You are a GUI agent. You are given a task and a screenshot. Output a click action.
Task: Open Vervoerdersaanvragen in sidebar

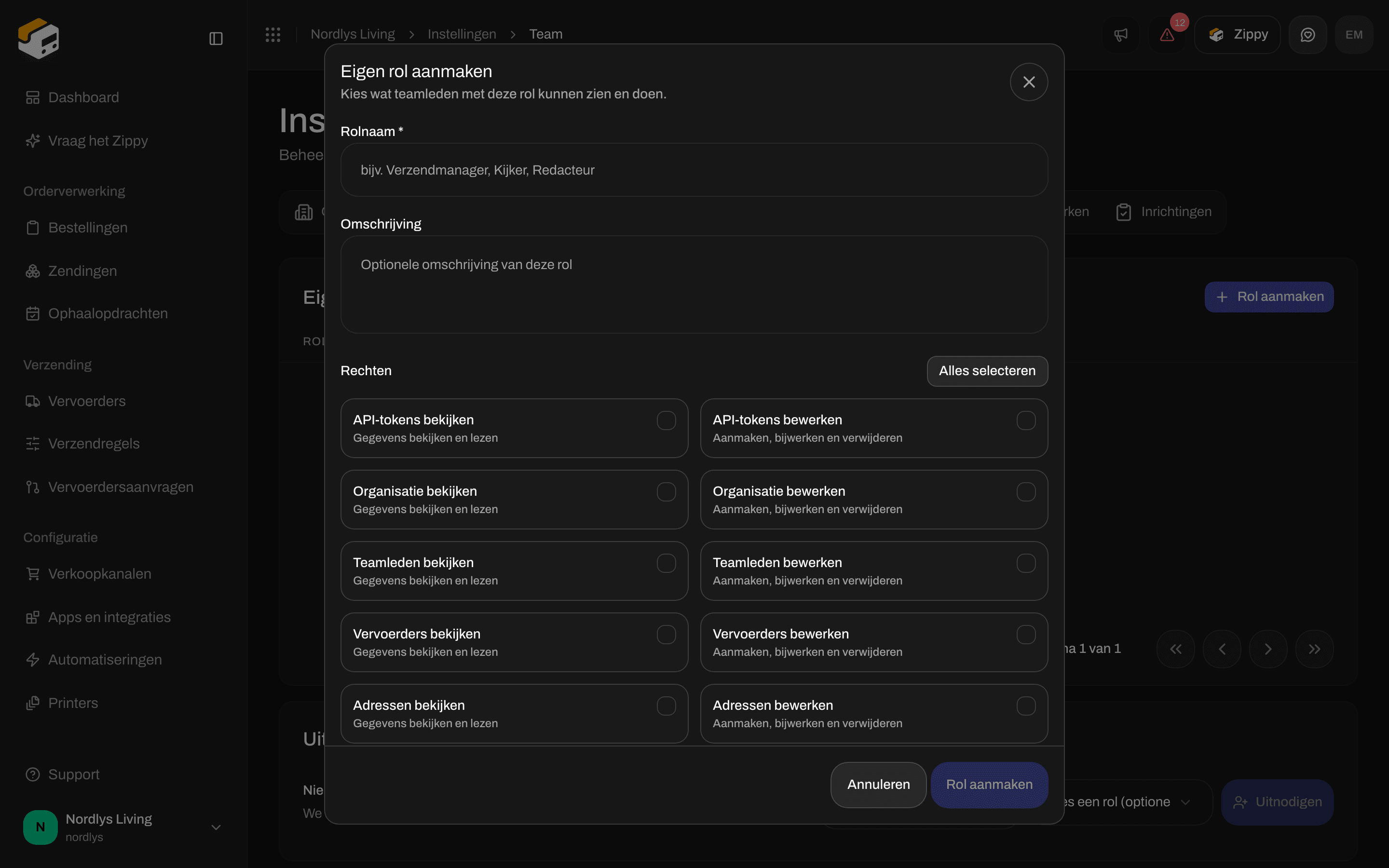[x=109, y=488]
